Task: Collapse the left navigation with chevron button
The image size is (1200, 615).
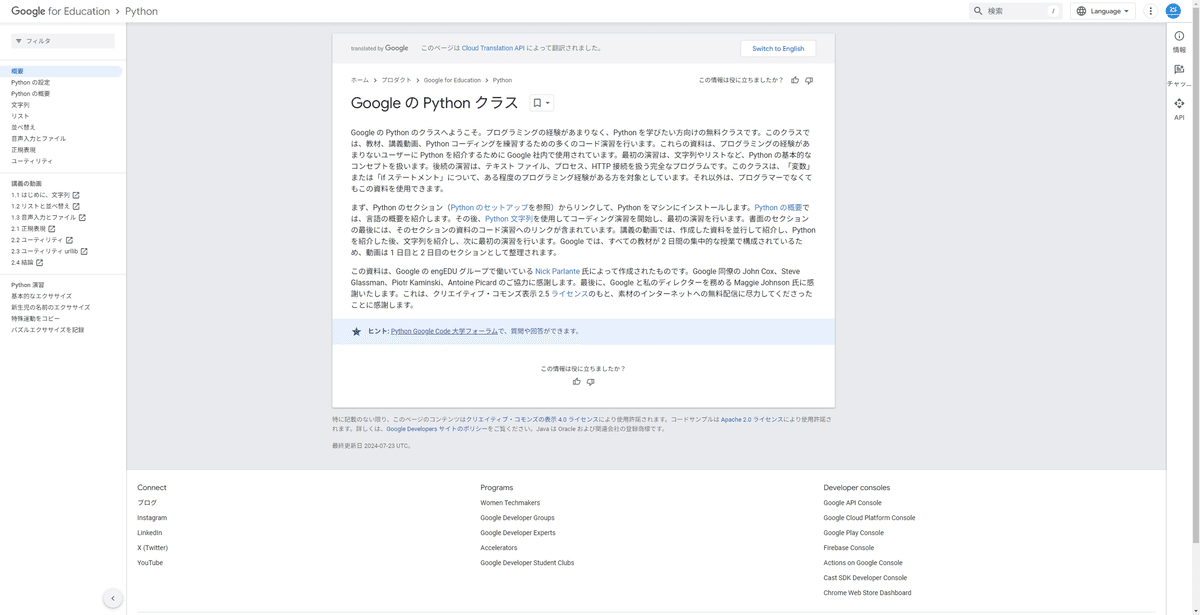Action: [113, 598]
